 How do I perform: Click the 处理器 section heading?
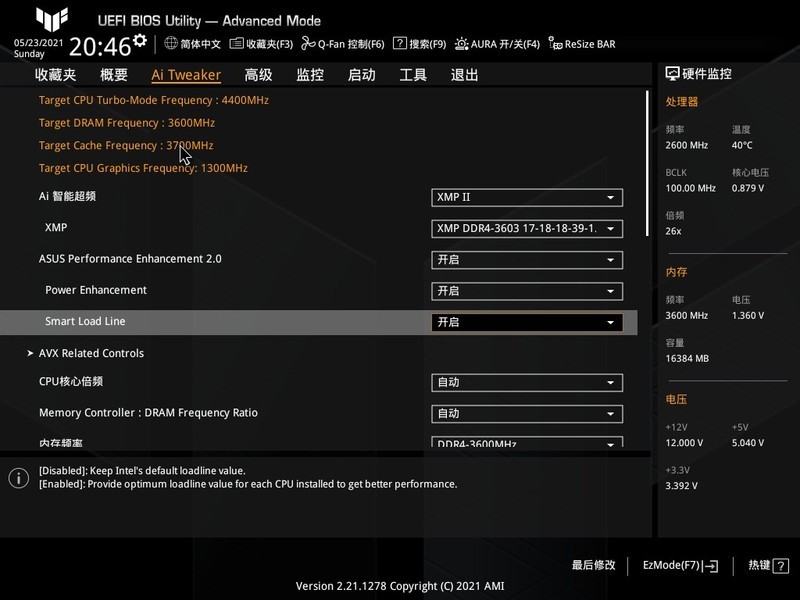(682, 102)
